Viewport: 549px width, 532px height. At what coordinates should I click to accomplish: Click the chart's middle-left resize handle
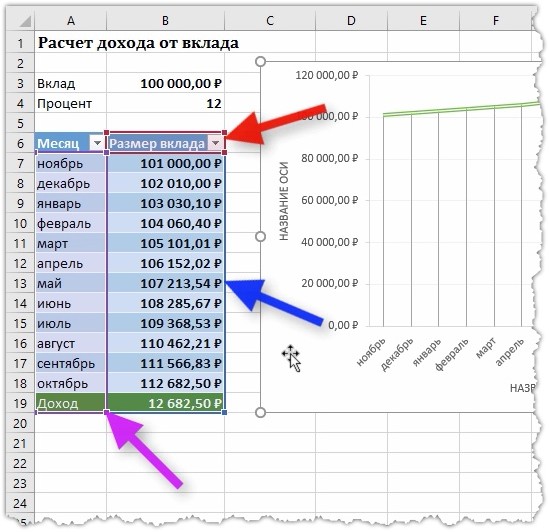tap(260, 236)
